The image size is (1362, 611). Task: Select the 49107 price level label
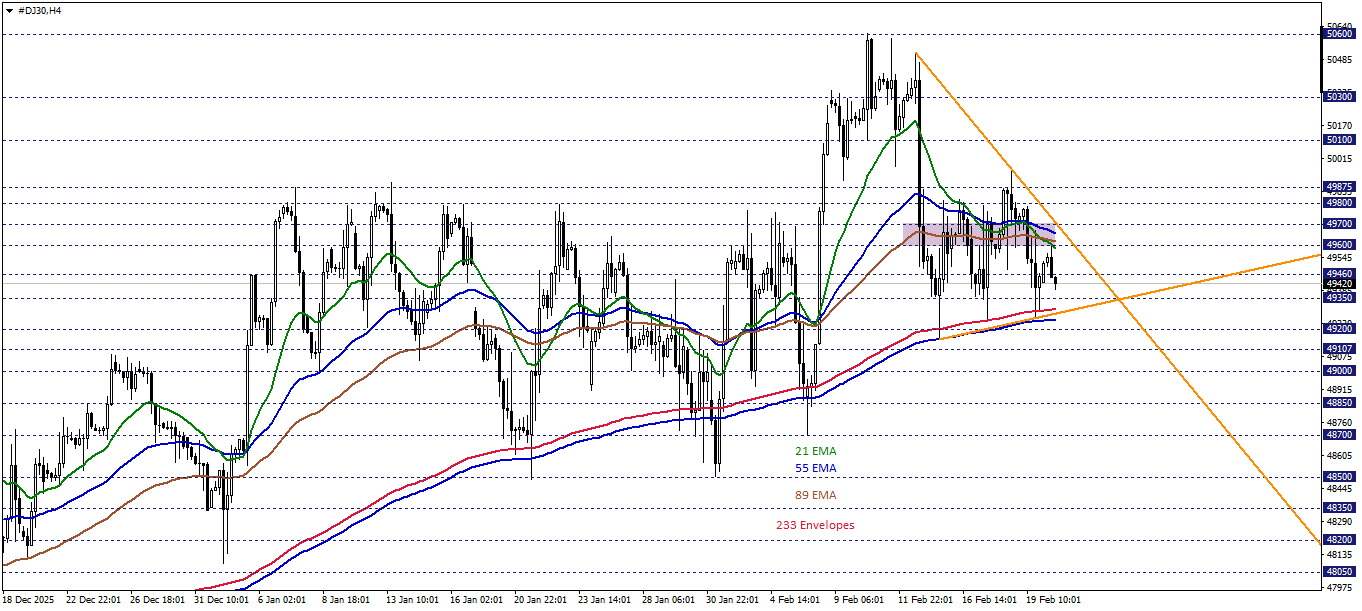pos(1340,348)
